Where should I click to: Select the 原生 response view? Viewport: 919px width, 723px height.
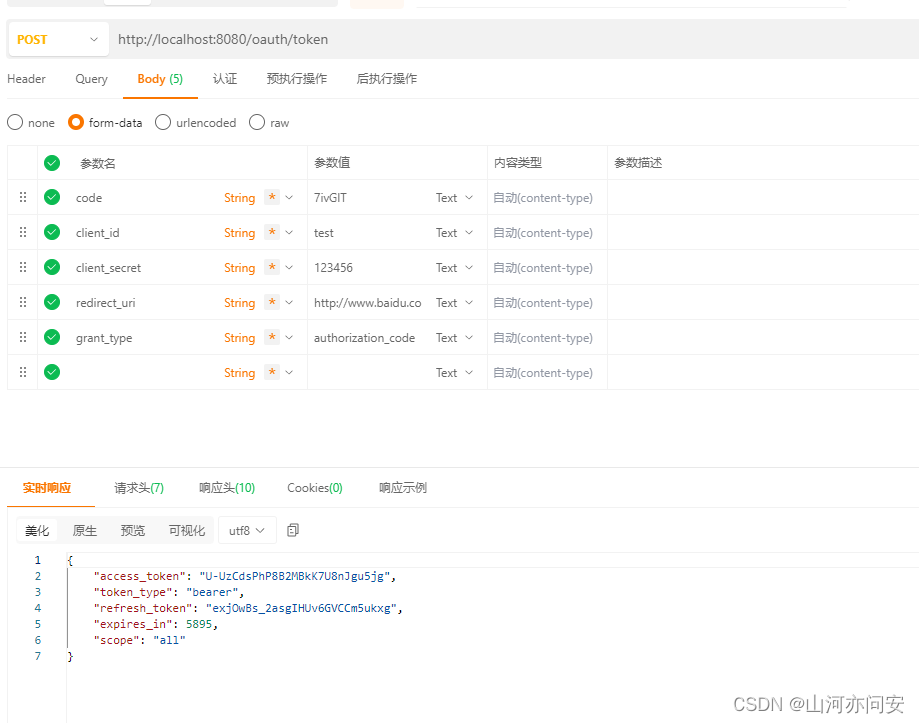pyautogui.click(x=85, y=530)
